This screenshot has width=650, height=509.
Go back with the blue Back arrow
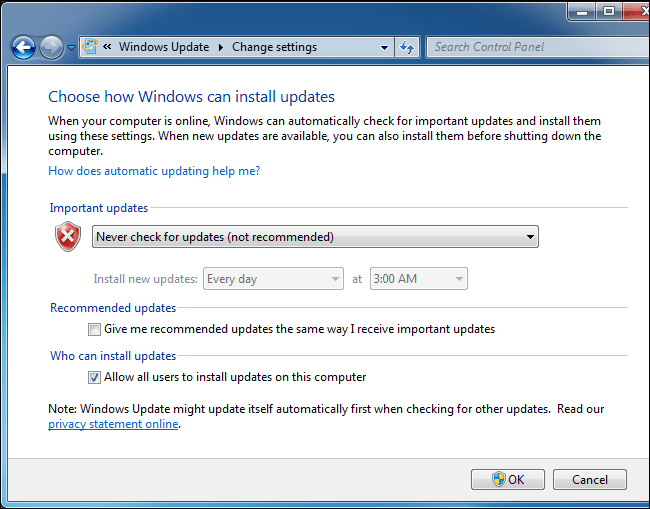23,48
